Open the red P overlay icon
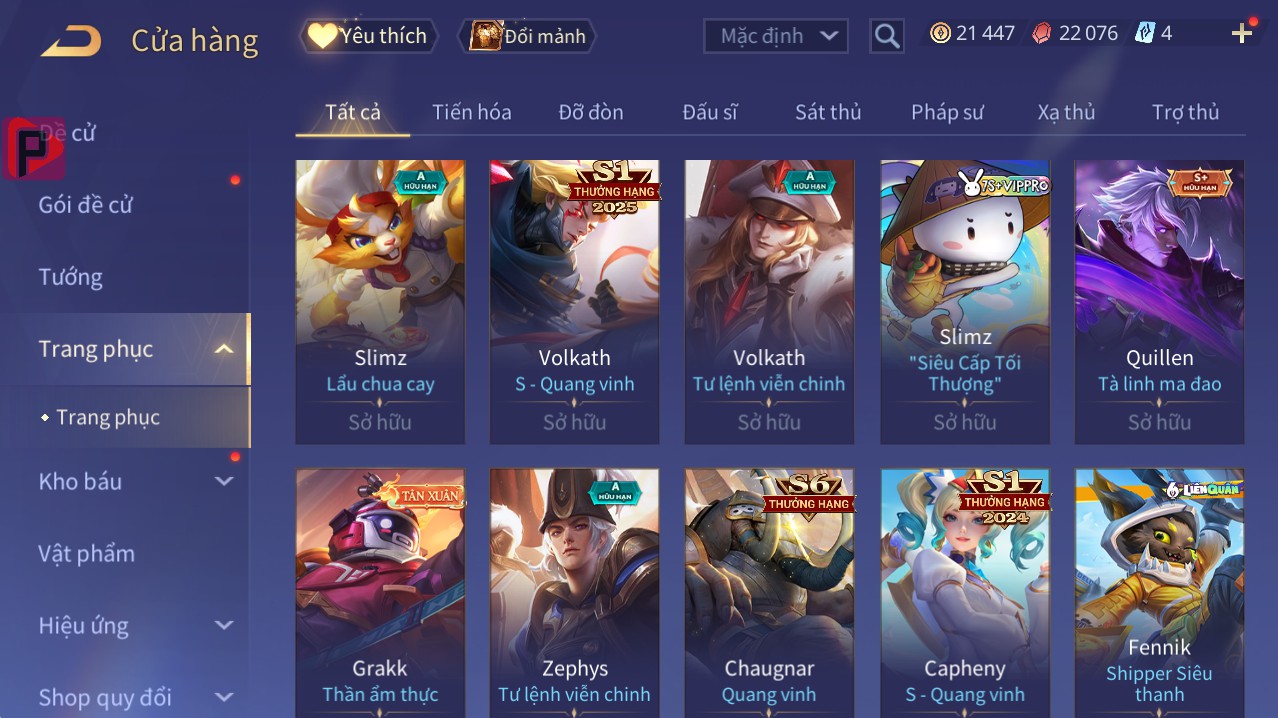1278x718 pixels. tap(33, 148)
